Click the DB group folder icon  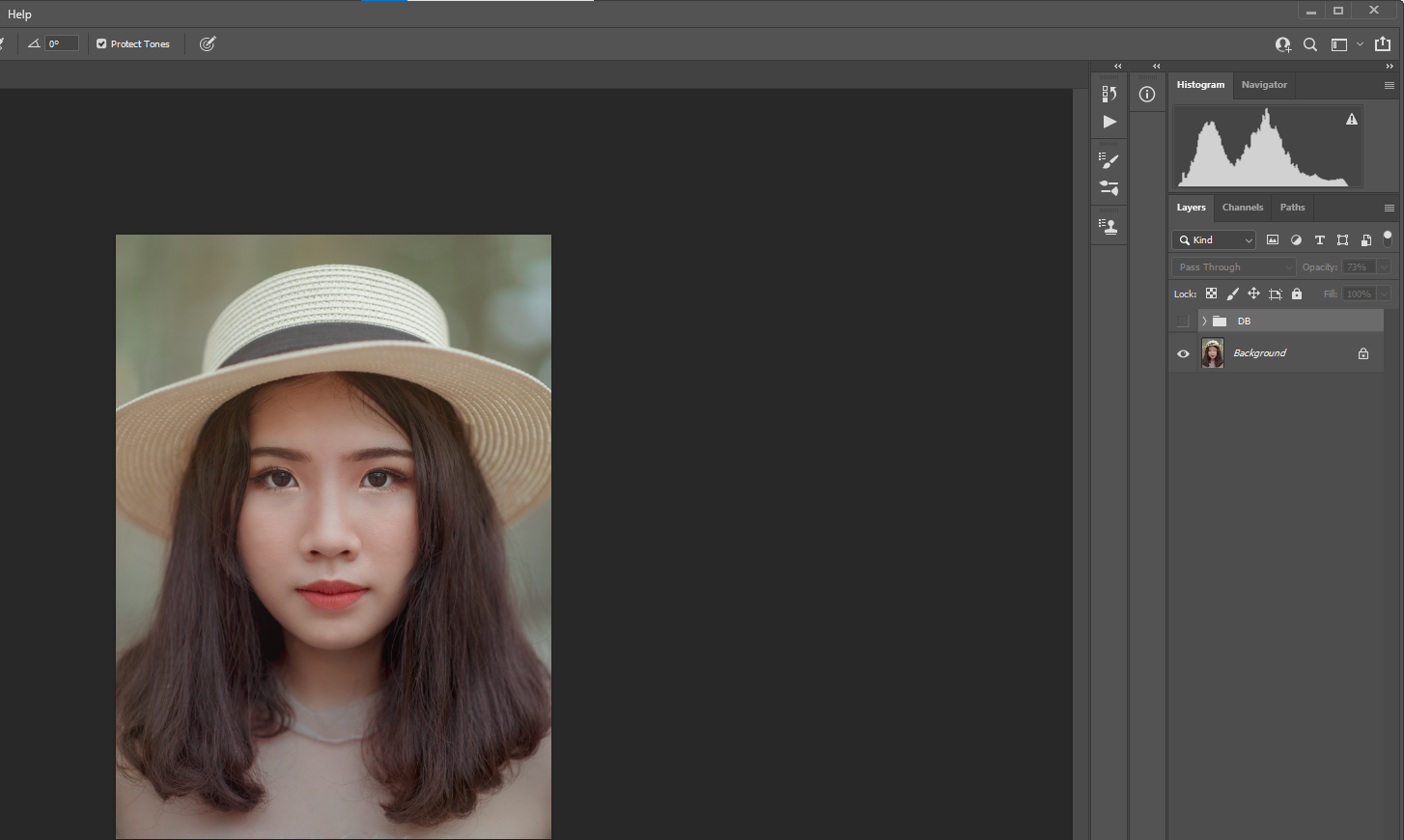[x=1220, y=321]
